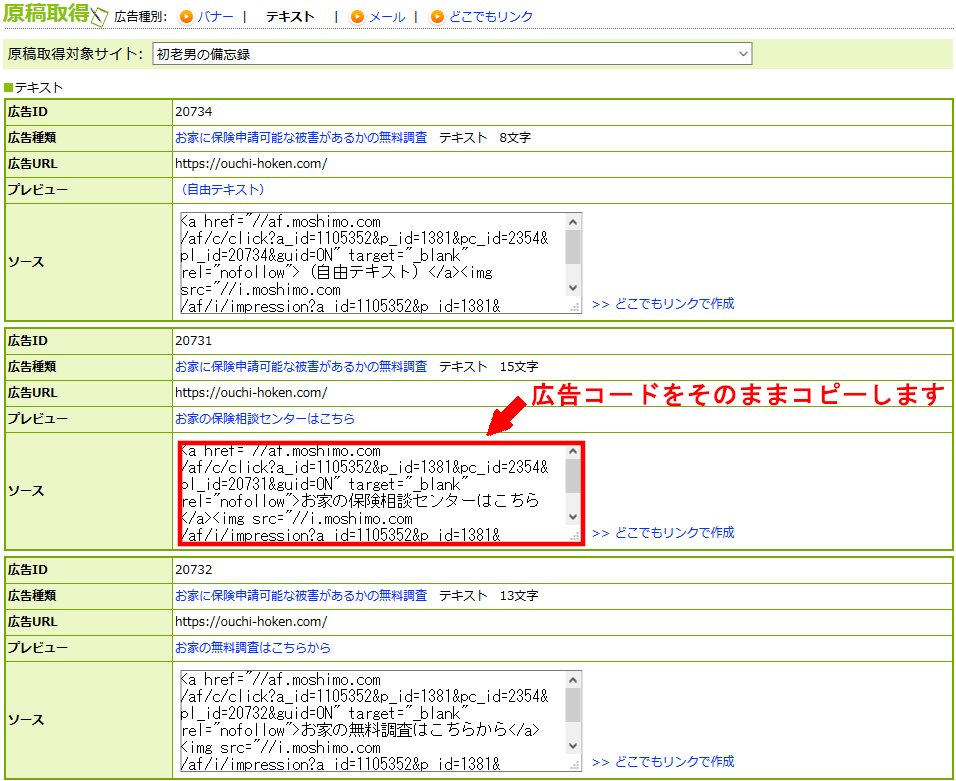Click the テキスト 13文字 label
The height and width of the screenshot is (781, 956).
(x=489, y=596)
